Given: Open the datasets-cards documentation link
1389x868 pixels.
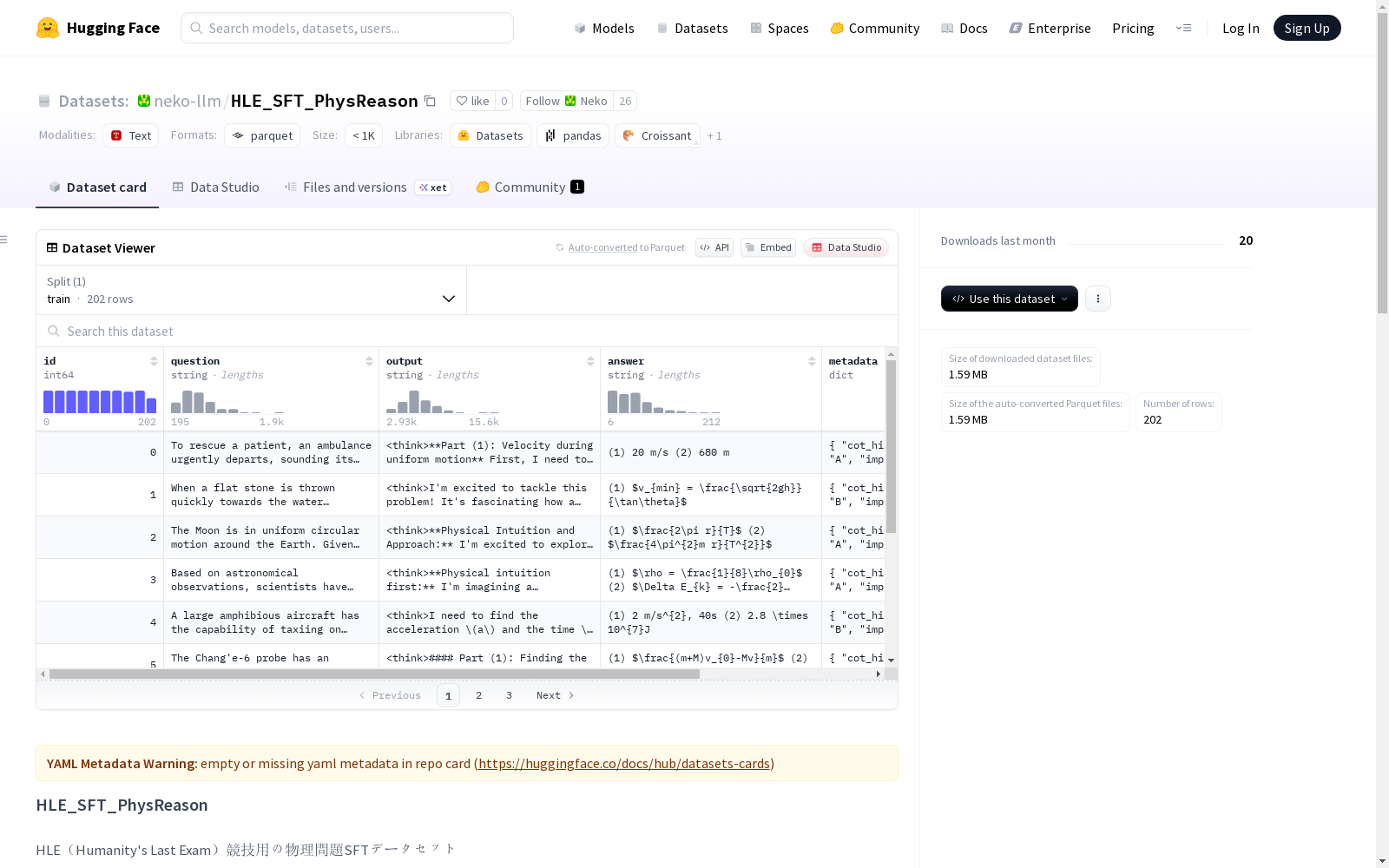Looking at the screenshot, I should (x=624, y=764).
